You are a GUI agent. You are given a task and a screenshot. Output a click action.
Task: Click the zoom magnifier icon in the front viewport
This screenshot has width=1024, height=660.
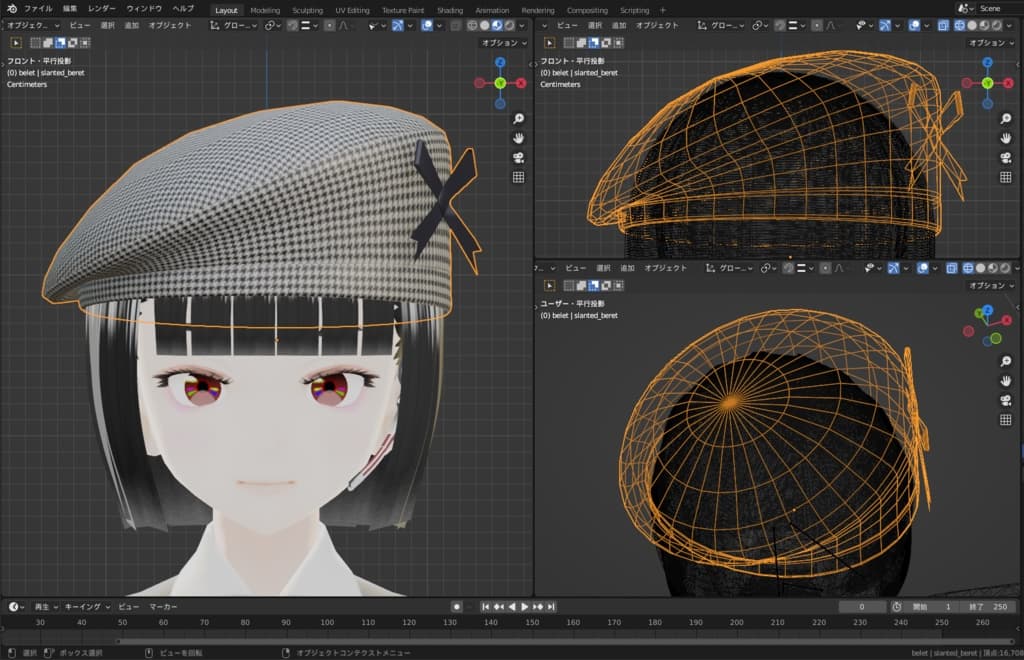[518, 119]
